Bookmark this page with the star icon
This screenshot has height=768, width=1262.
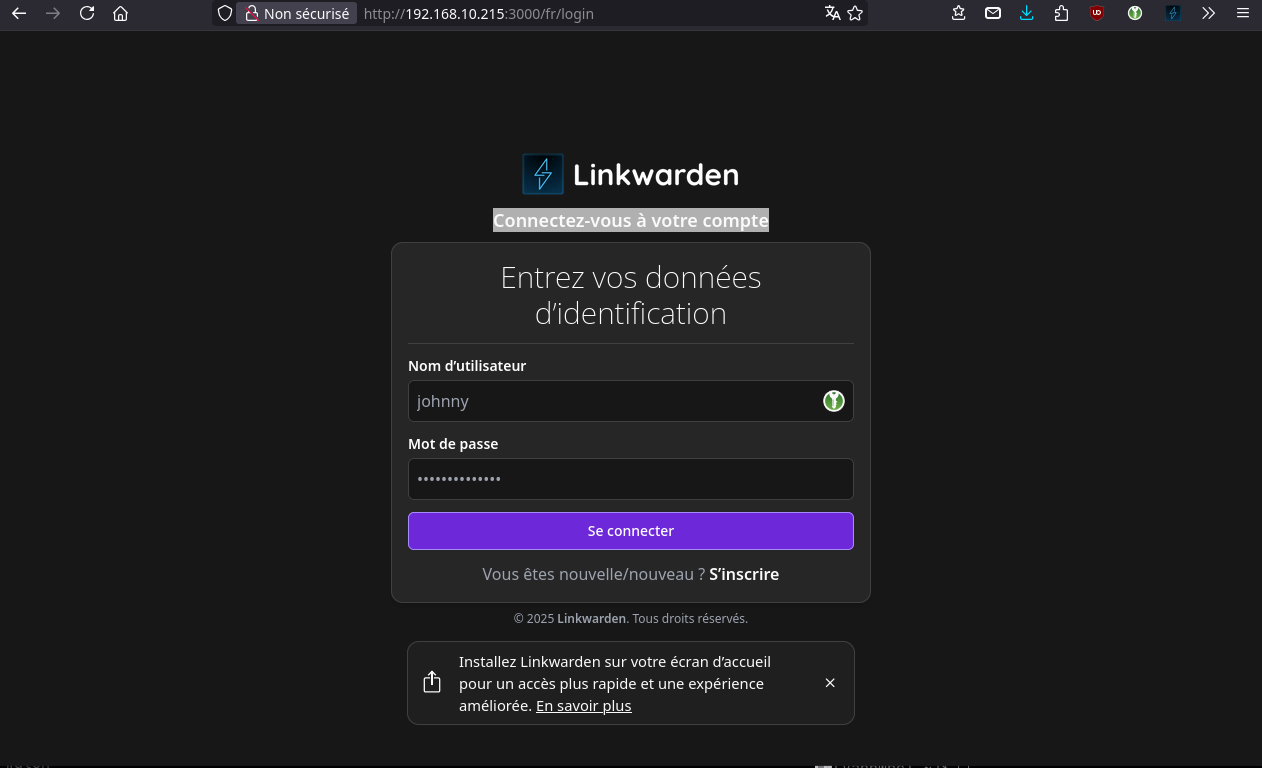855,14
